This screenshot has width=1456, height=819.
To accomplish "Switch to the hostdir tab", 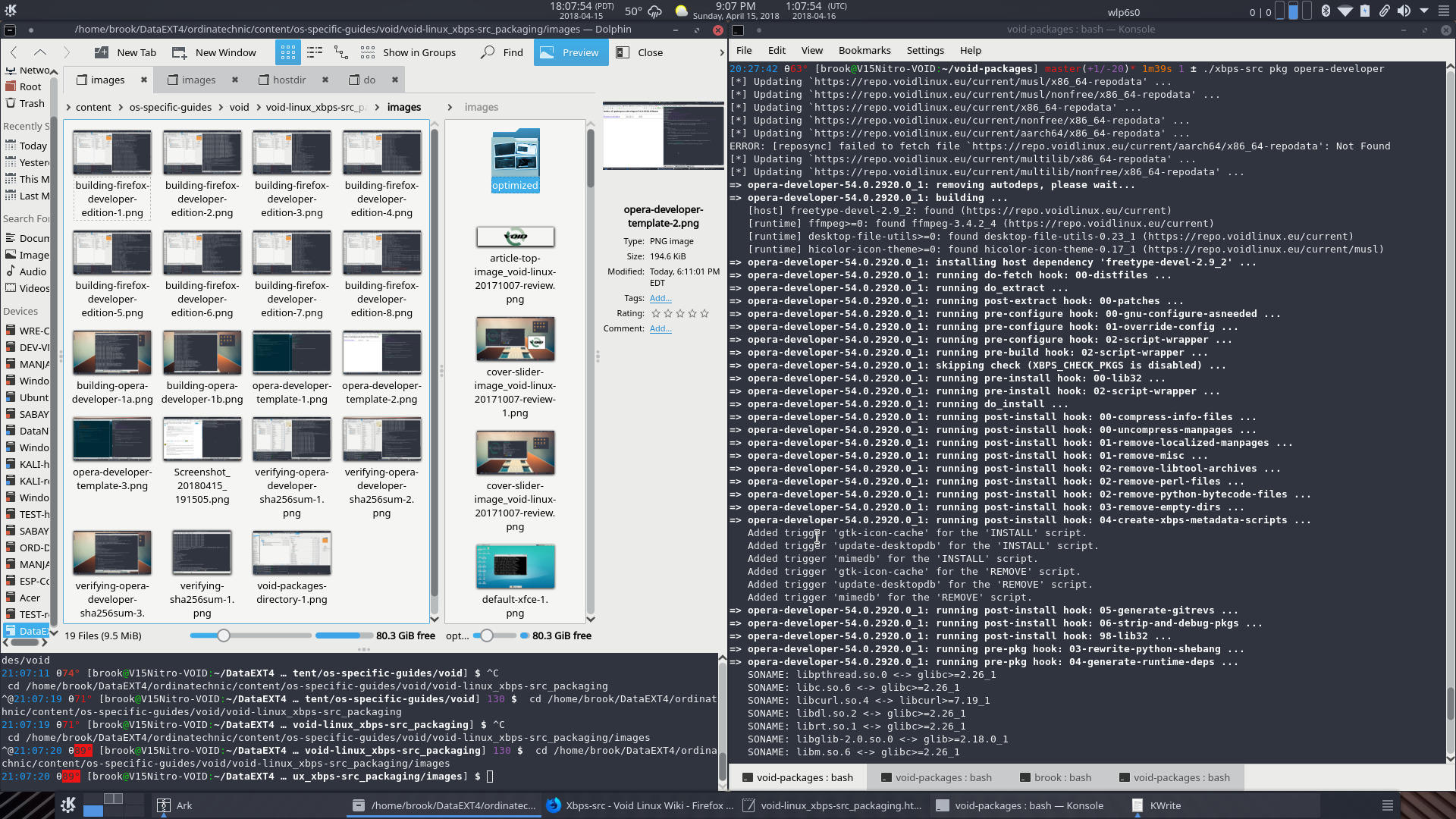I will (x=289, y=80).
